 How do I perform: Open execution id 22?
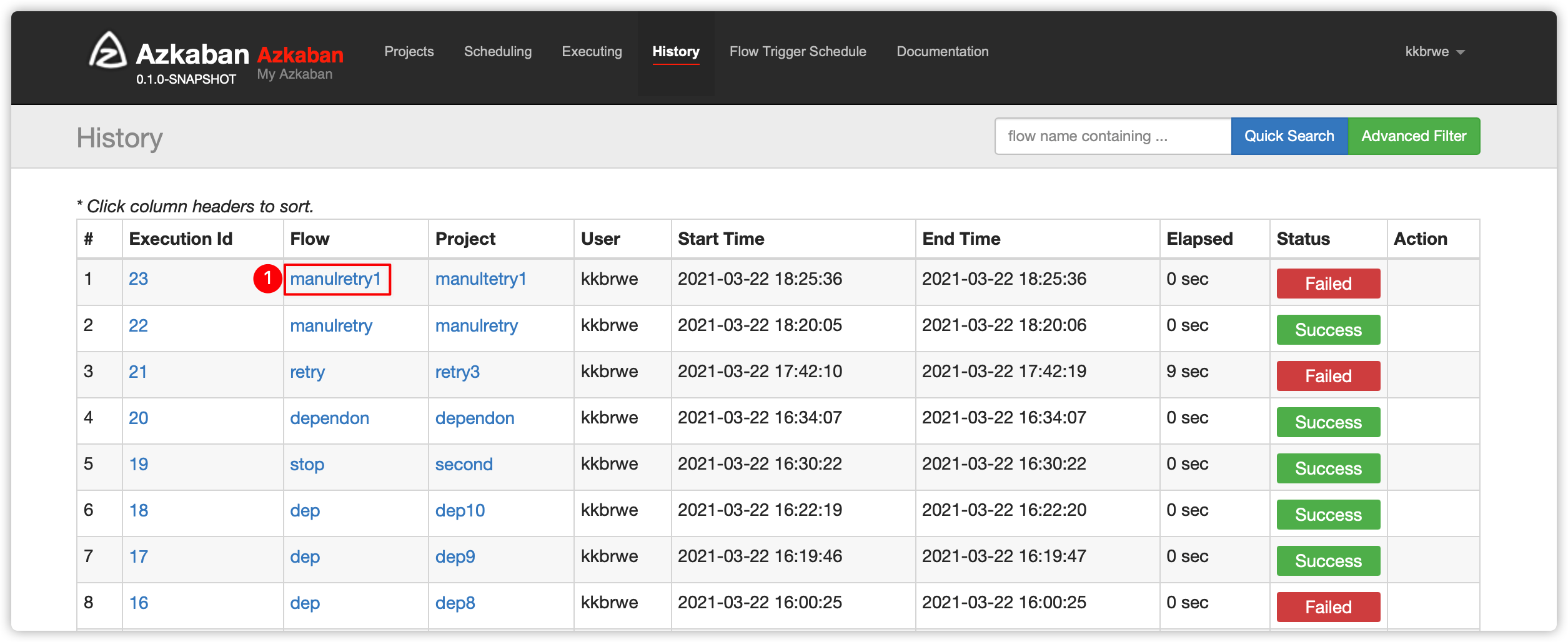(x=139, y=325)
